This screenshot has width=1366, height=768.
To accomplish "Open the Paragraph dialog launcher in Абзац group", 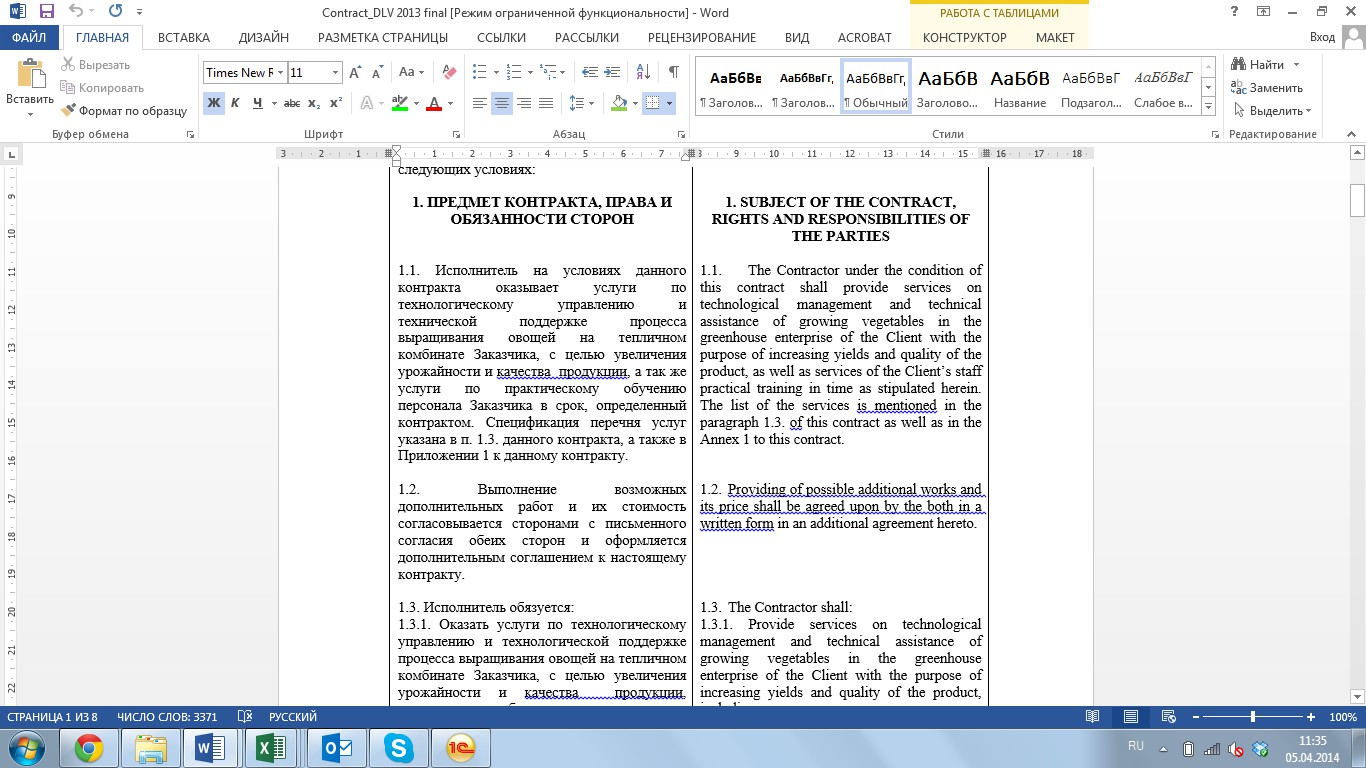I will [x=679, y=134].
